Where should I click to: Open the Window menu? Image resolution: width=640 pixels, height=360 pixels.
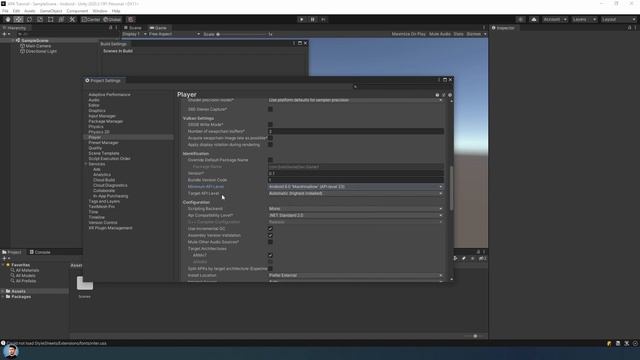coord(100,11)
